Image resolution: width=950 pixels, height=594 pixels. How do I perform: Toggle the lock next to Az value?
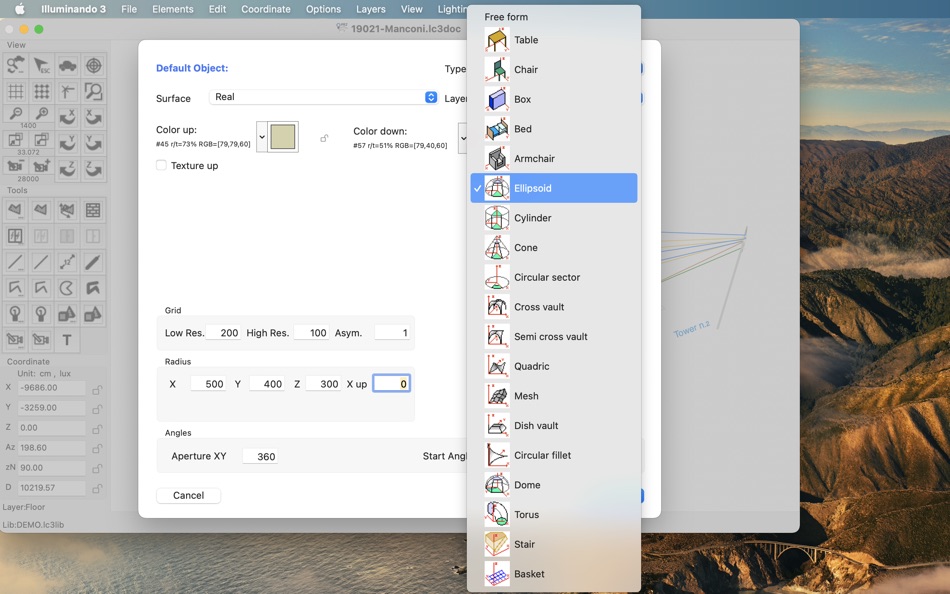tap(96, 450)
